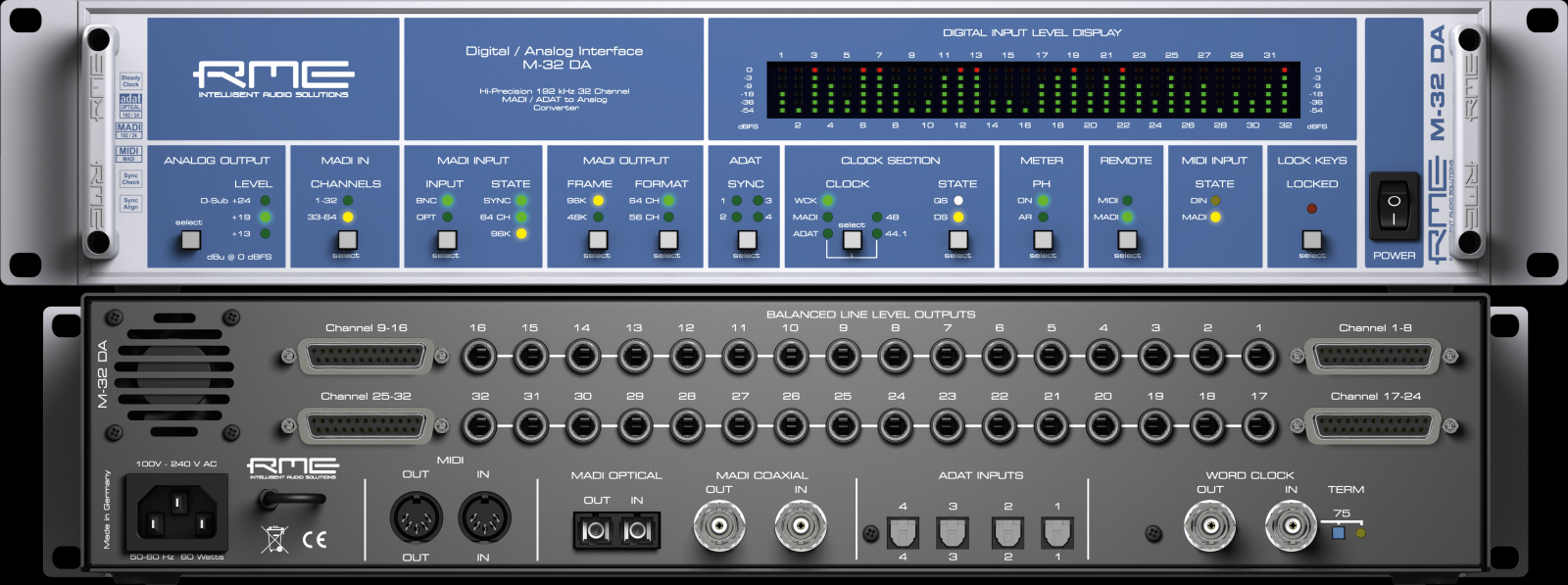Click the adat optical badge on left ear

tap(130, 106)
